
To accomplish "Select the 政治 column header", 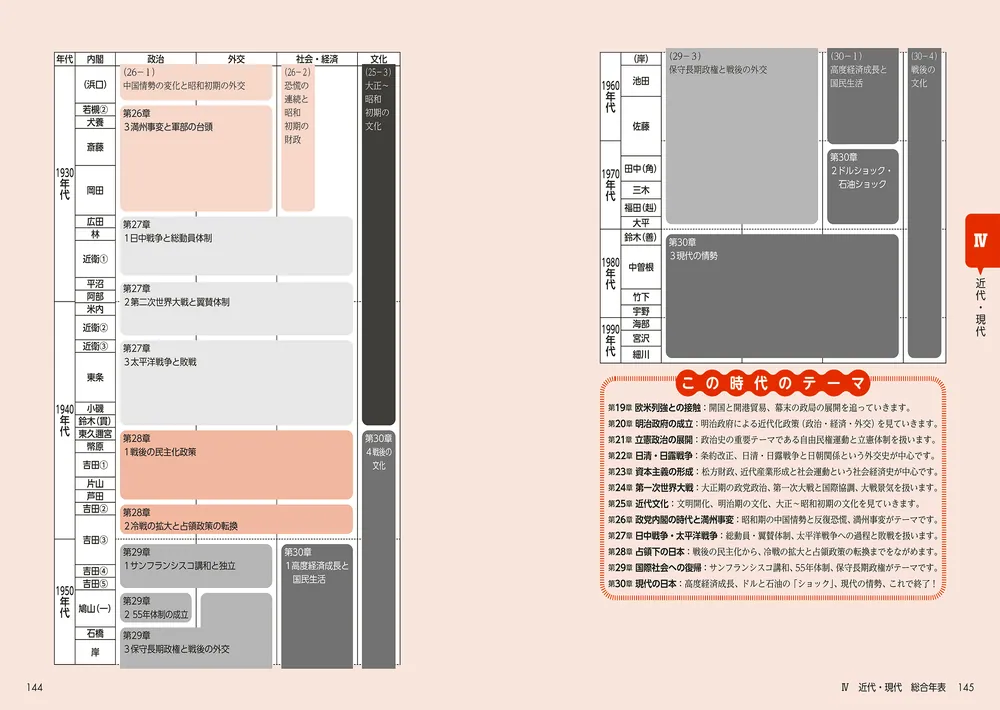I will tap(156, 59).
